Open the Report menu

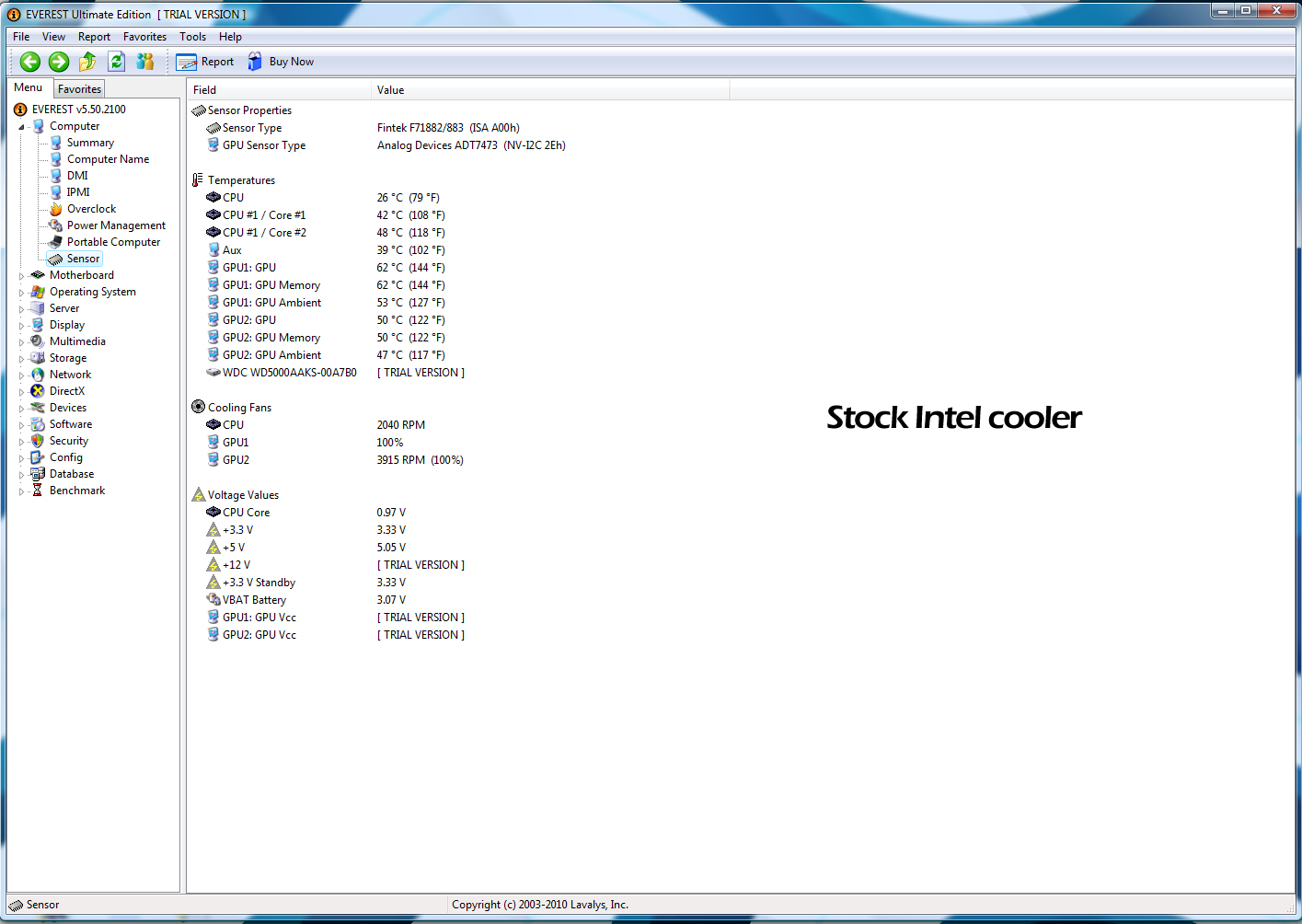point(94,37)
